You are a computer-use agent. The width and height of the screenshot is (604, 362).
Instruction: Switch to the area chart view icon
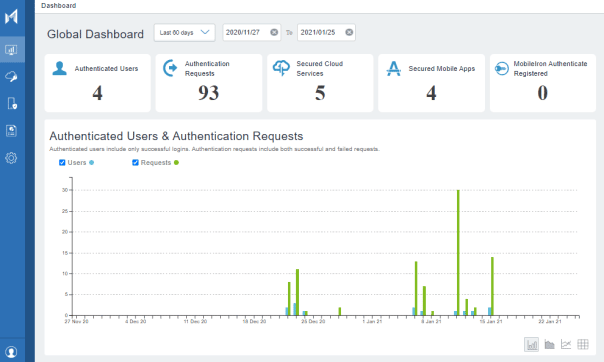click(549, 344)
